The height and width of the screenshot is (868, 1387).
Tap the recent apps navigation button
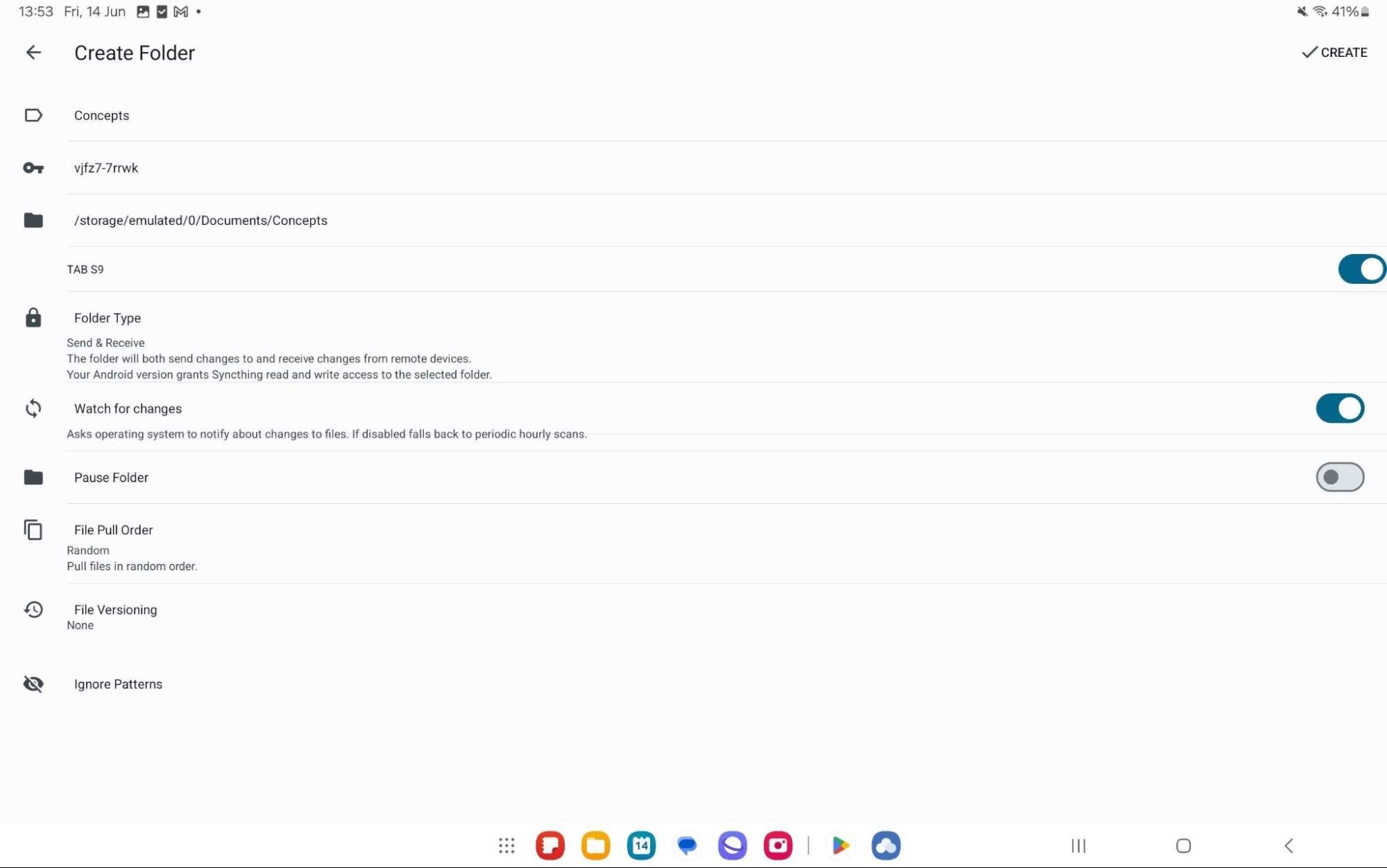(1078, 846)
